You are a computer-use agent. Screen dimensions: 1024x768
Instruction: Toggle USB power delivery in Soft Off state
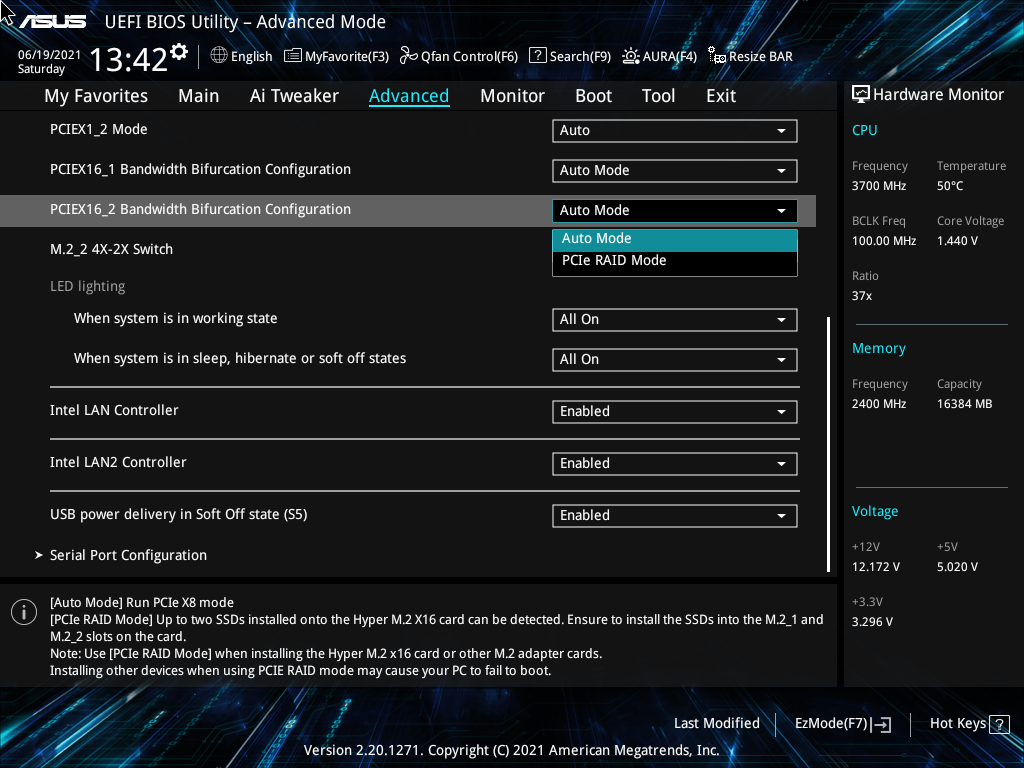tap(674, 515)
